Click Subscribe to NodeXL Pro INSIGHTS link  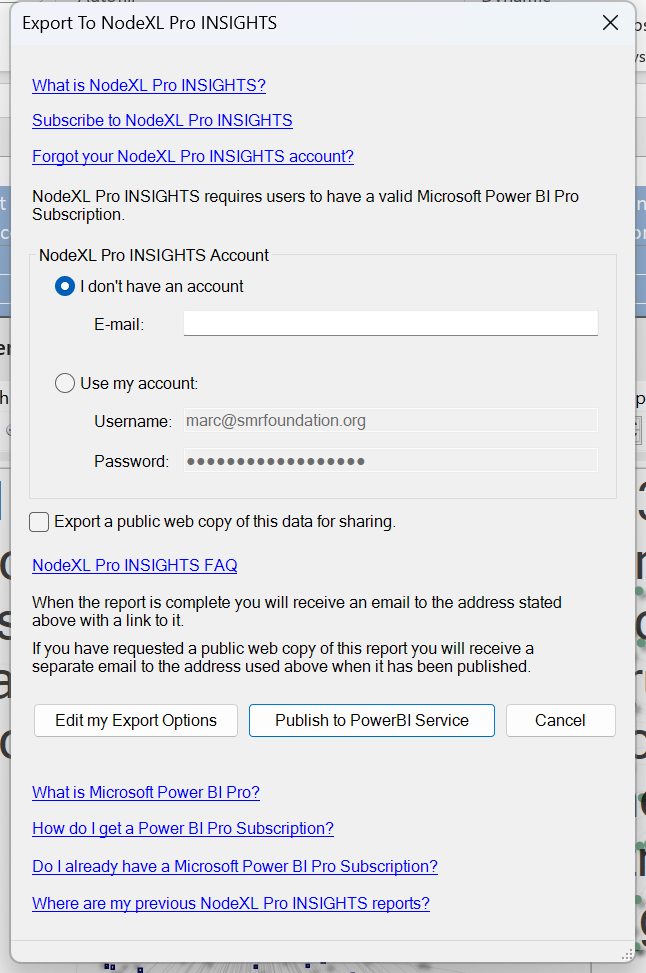coord(162,121)
